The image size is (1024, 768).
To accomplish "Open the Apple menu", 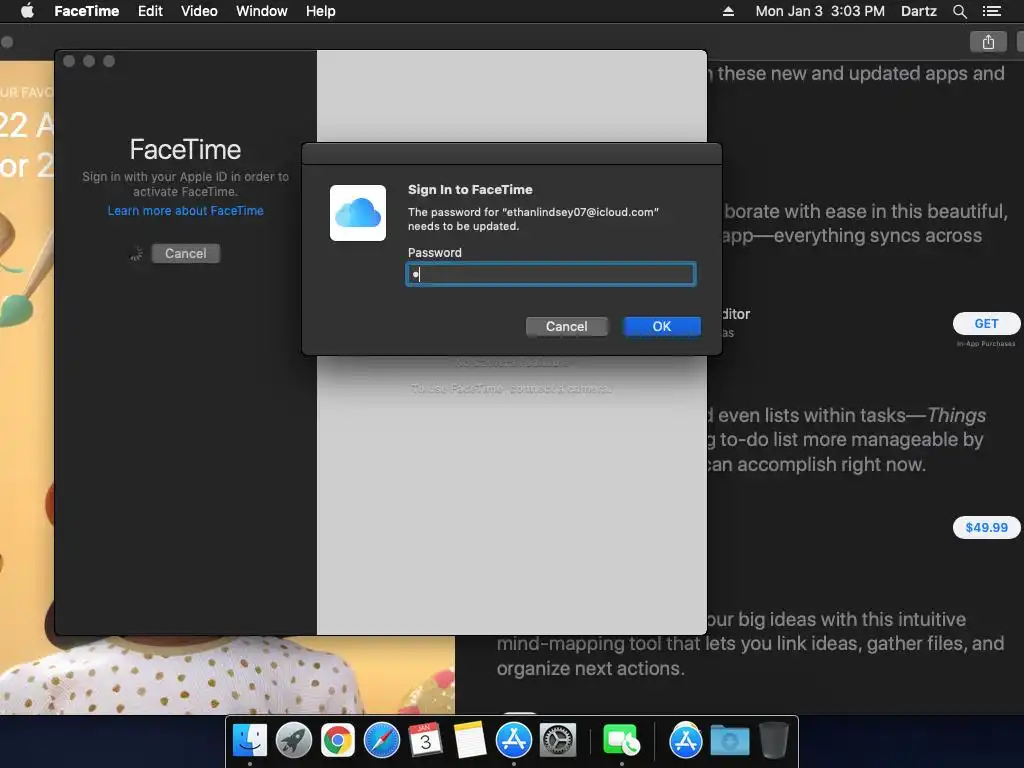I will coord(27,11).
